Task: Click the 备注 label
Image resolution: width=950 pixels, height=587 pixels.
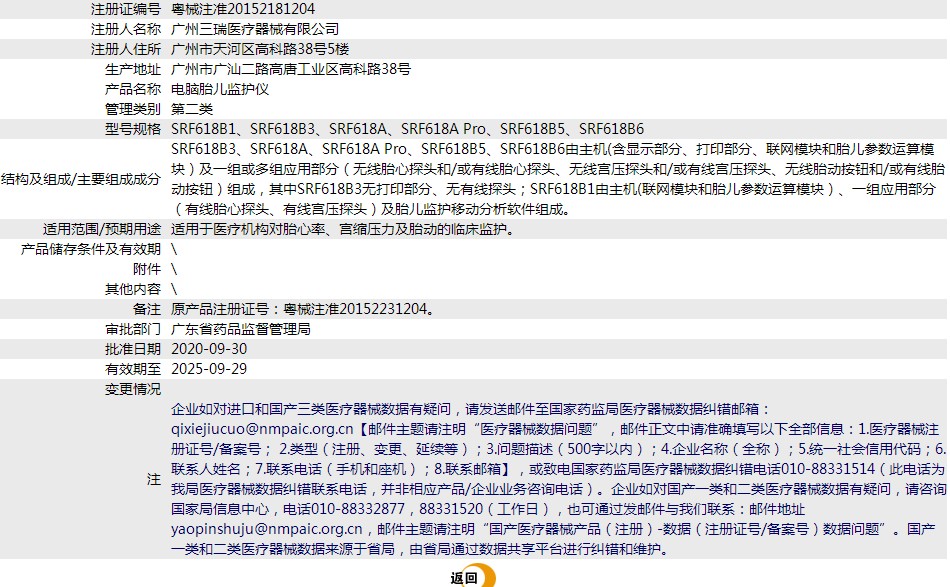Action: point(147,309)
